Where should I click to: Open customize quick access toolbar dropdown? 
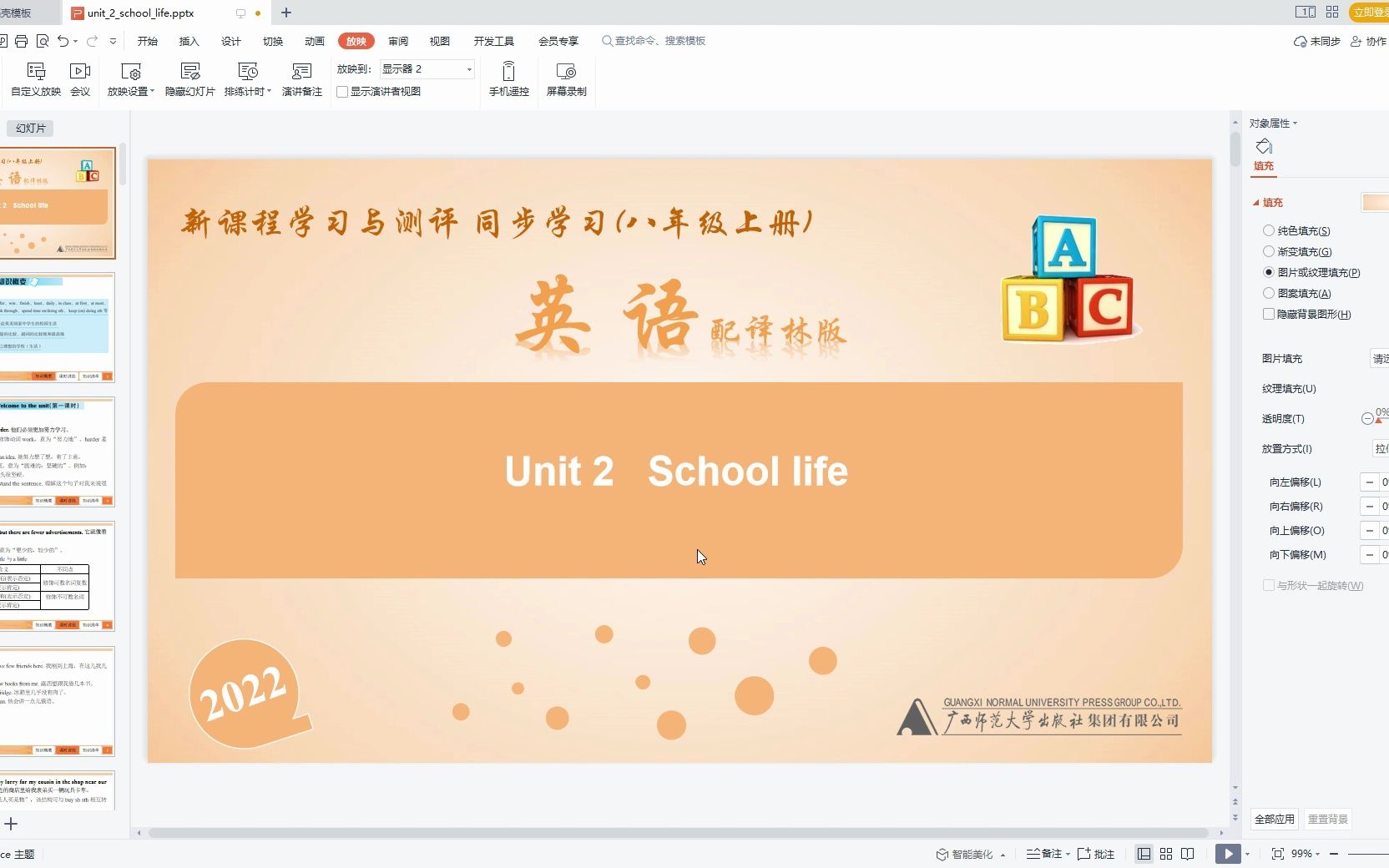(x=113, y=41)
